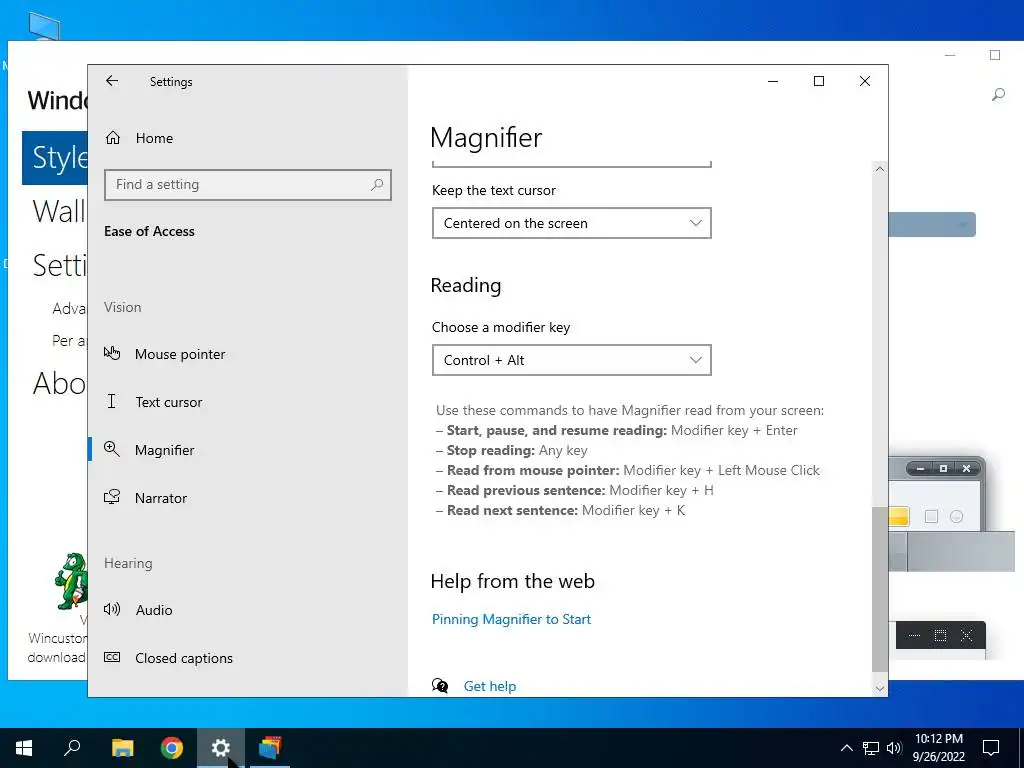Click the Magnifier zoom icon in sidebar
The width and height of the screenshot is (1024, 768).
point(112,449)
